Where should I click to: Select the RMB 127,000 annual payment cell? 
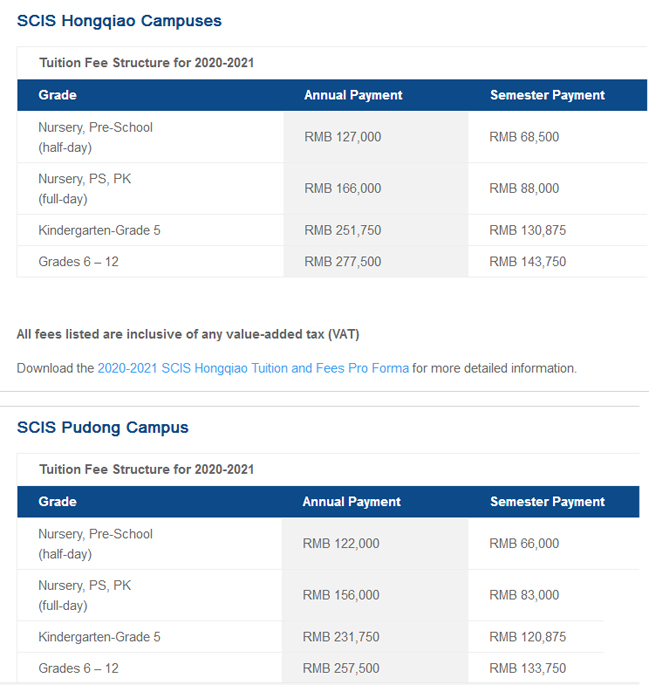pyautogui.click(x=342, y=137)
